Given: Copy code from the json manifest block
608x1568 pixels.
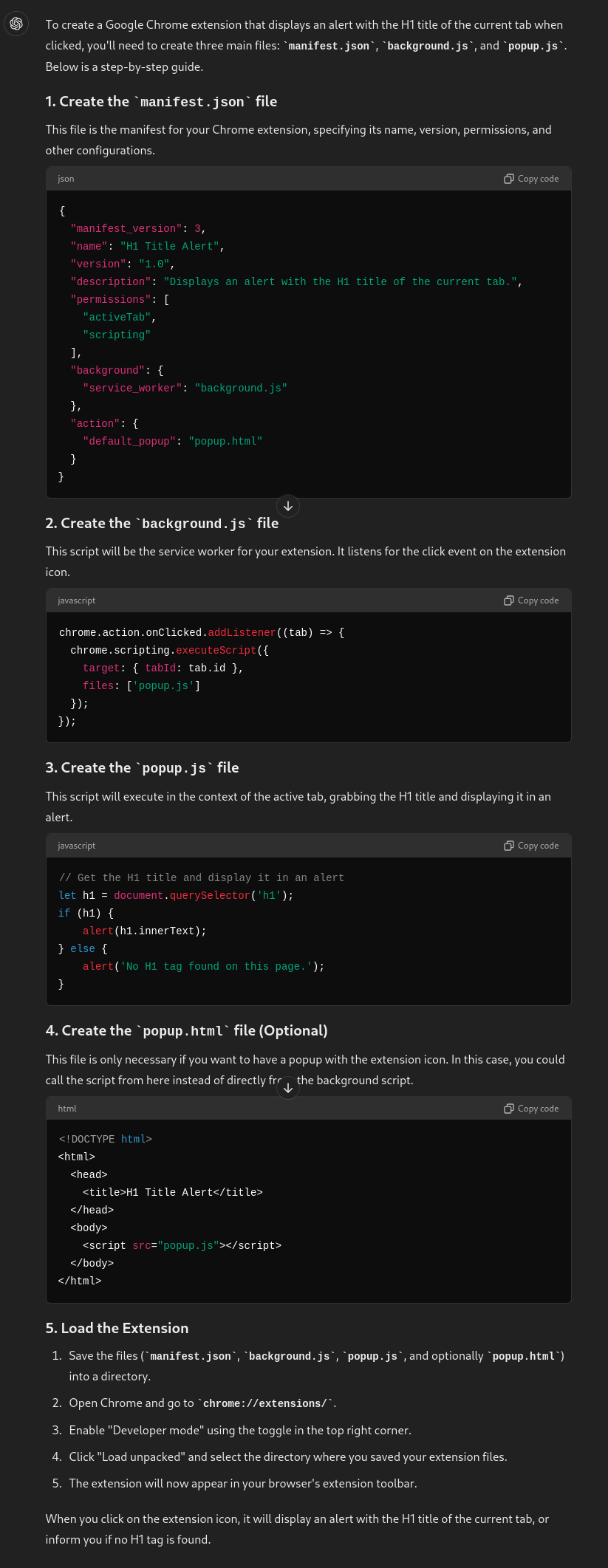Looking at the screenshot, I should pos(531,179).
